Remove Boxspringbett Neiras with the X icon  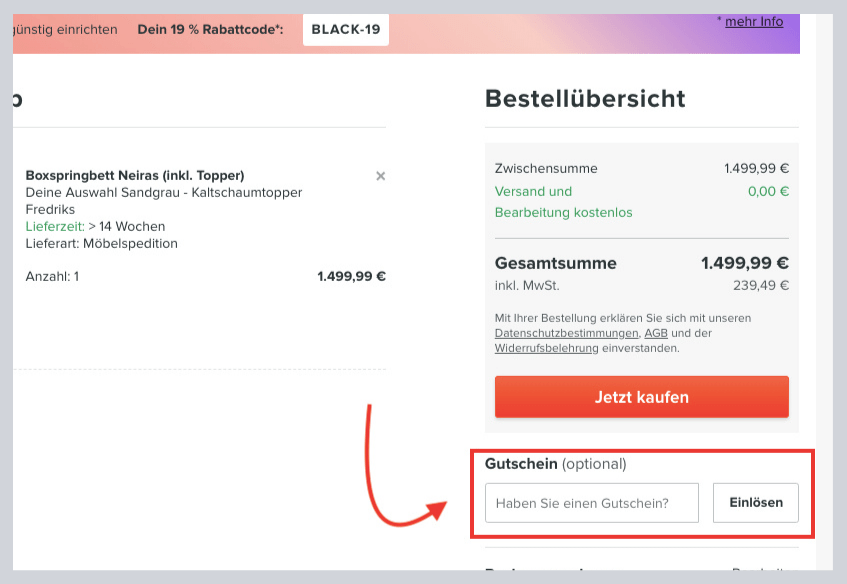380,176
